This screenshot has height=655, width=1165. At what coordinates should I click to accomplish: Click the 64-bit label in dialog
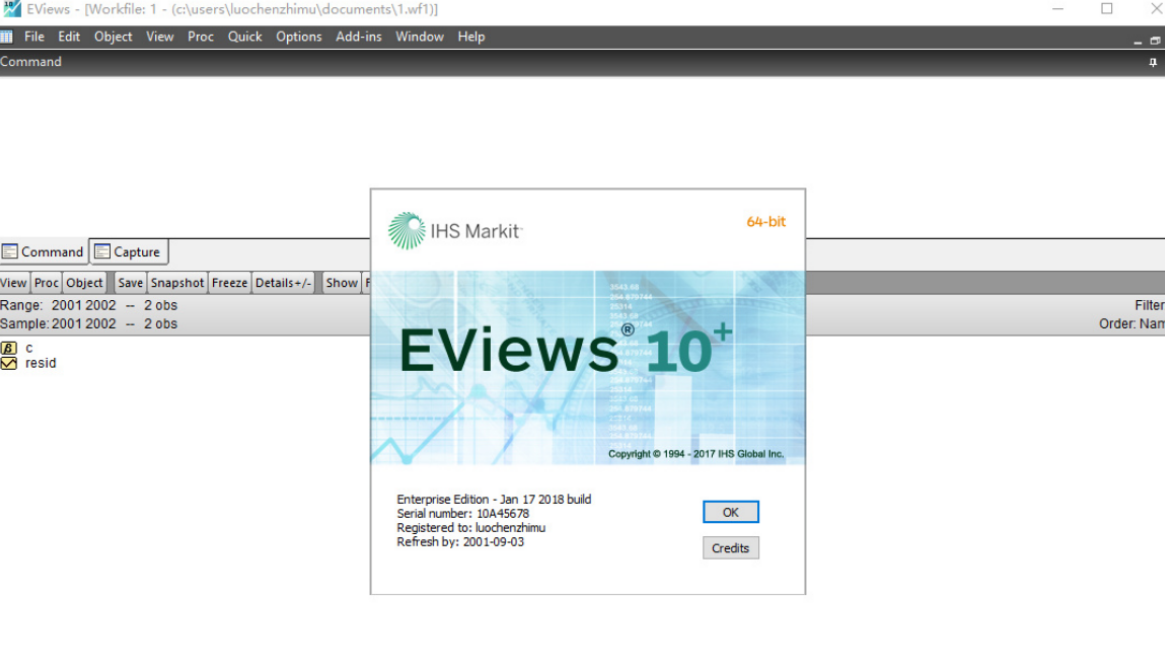click(766, 221)
